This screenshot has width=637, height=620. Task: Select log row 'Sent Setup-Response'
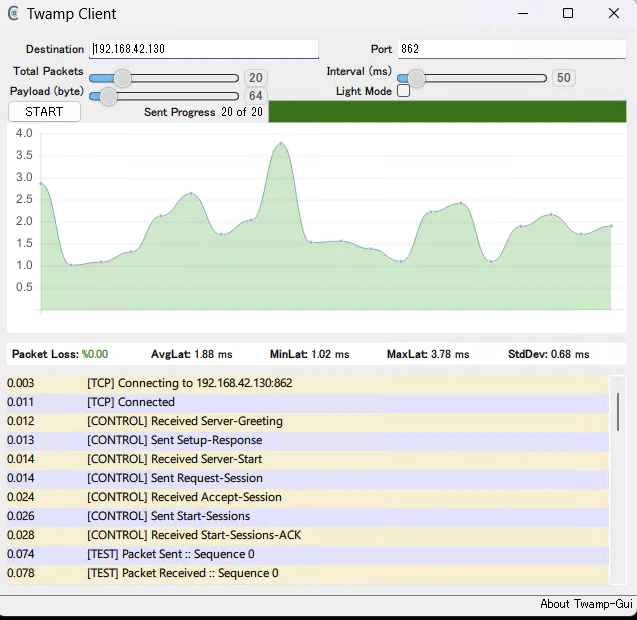[x=308, y=440]
